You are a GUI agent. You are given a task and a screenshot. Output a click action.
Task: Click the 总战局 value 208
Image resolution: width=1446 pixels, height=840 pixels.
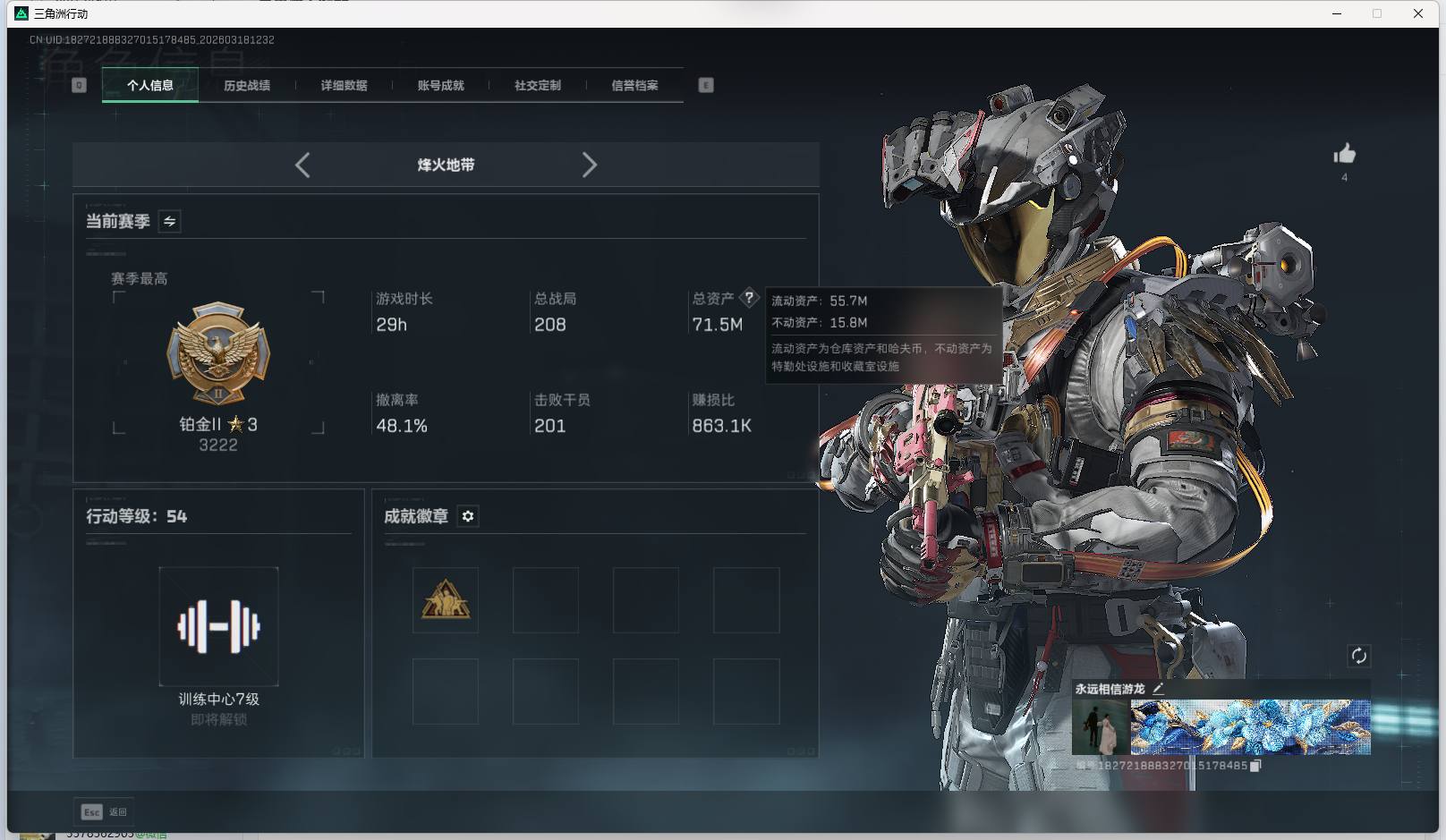pos(549,325)
